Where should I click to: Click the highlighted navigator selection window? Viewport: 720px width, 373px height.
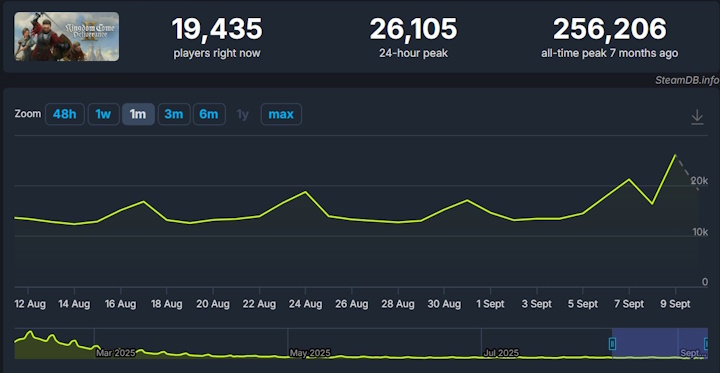tap(660, 344)
